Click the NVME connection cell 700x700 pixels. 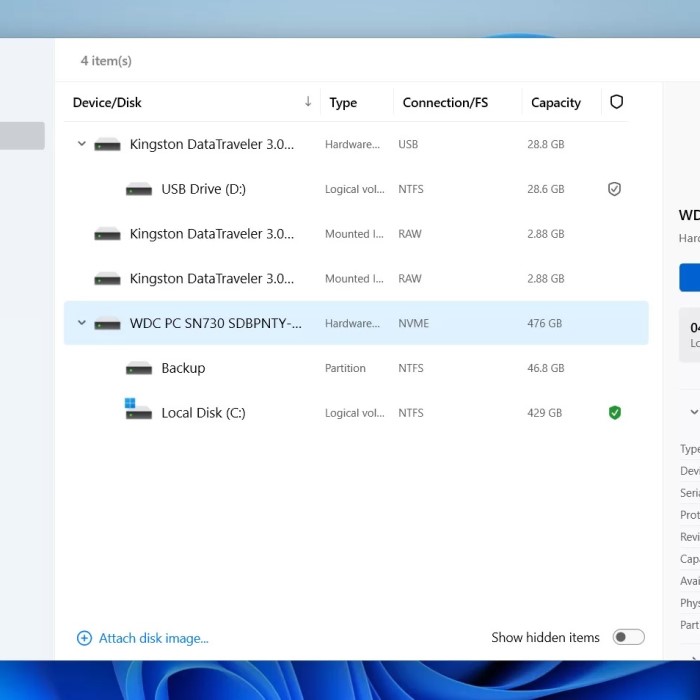click(413, 323)
